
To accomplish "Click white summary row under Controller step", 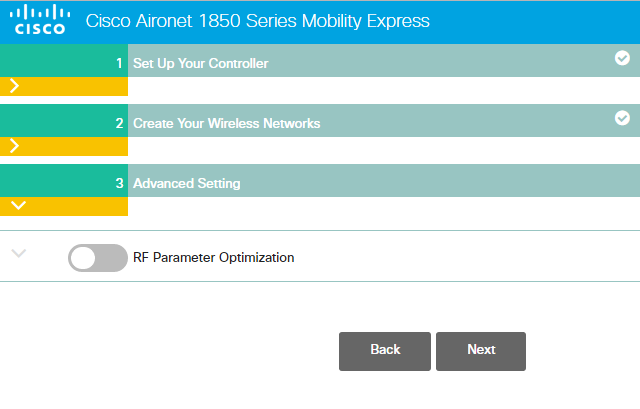I will (380, 86).
